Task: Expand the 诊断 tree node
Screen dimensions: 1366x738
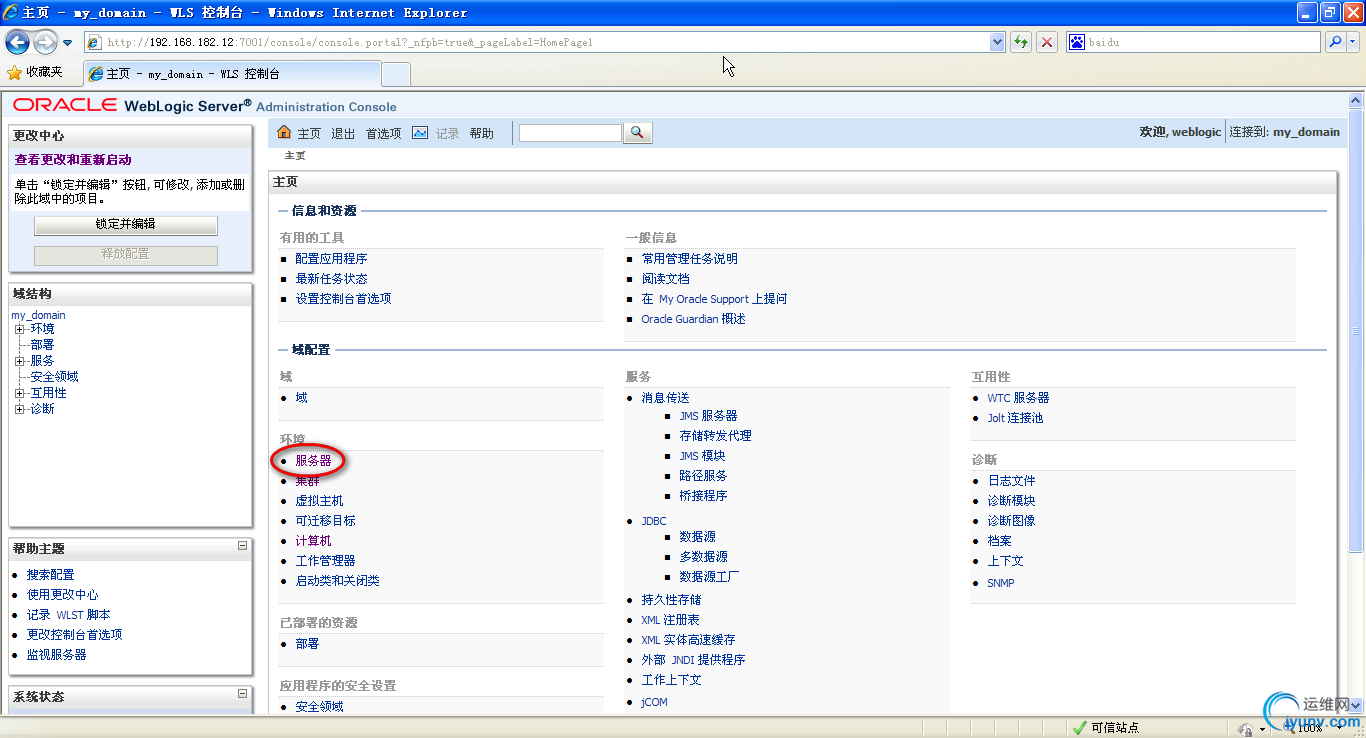Action: [19, 409]
